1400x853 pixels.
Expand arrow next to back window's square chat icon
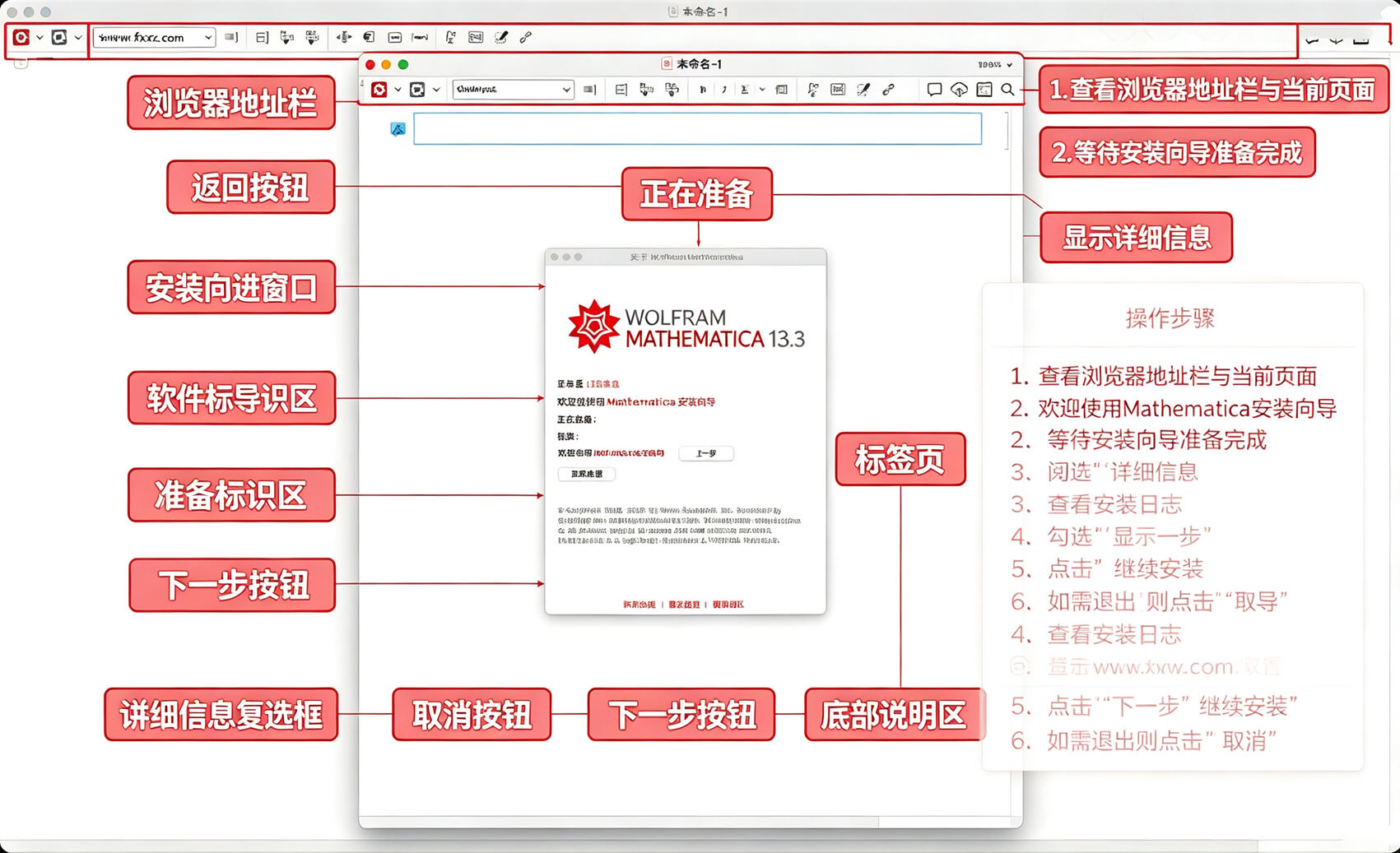[x=78, y=37]
